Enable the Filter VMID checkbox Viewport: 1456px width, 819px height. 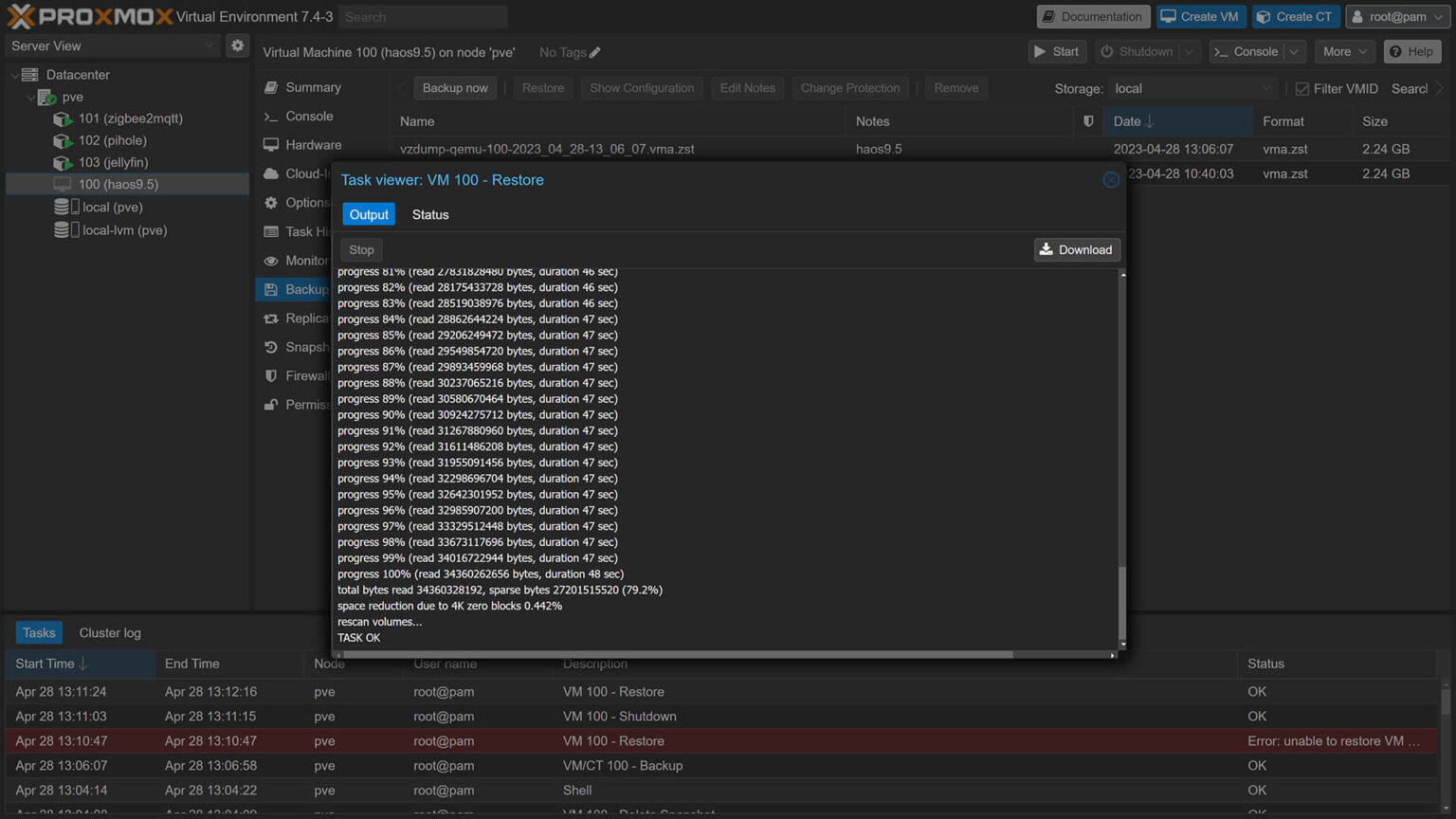tap(1301, 88)
